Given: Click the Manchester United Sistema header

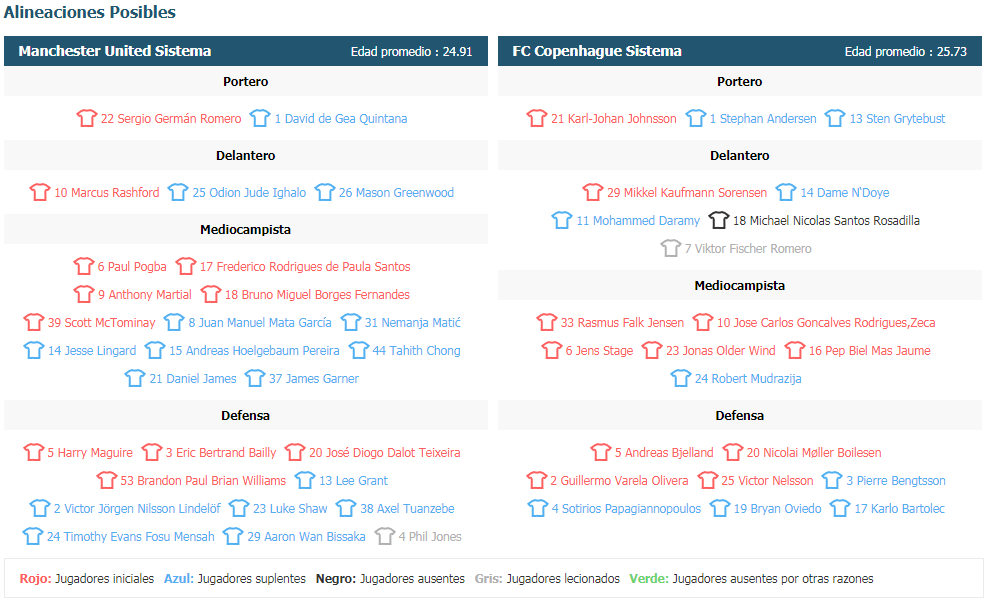Looking at the screenshot, I should pyautogui.click(x=114, y=51).
